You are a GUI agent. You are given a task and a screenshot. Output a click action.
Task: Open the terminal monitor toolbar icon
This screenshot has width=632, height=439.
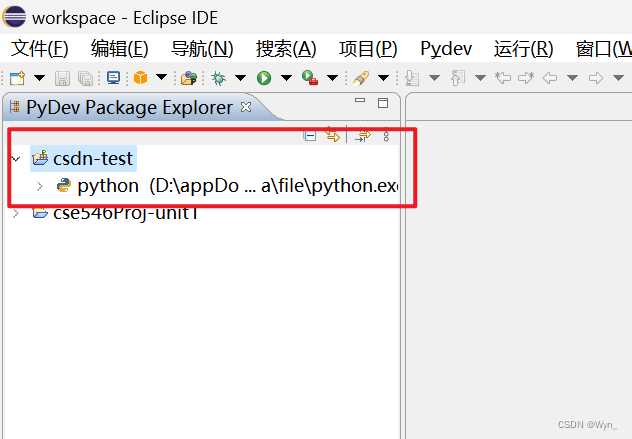point(113,78)
